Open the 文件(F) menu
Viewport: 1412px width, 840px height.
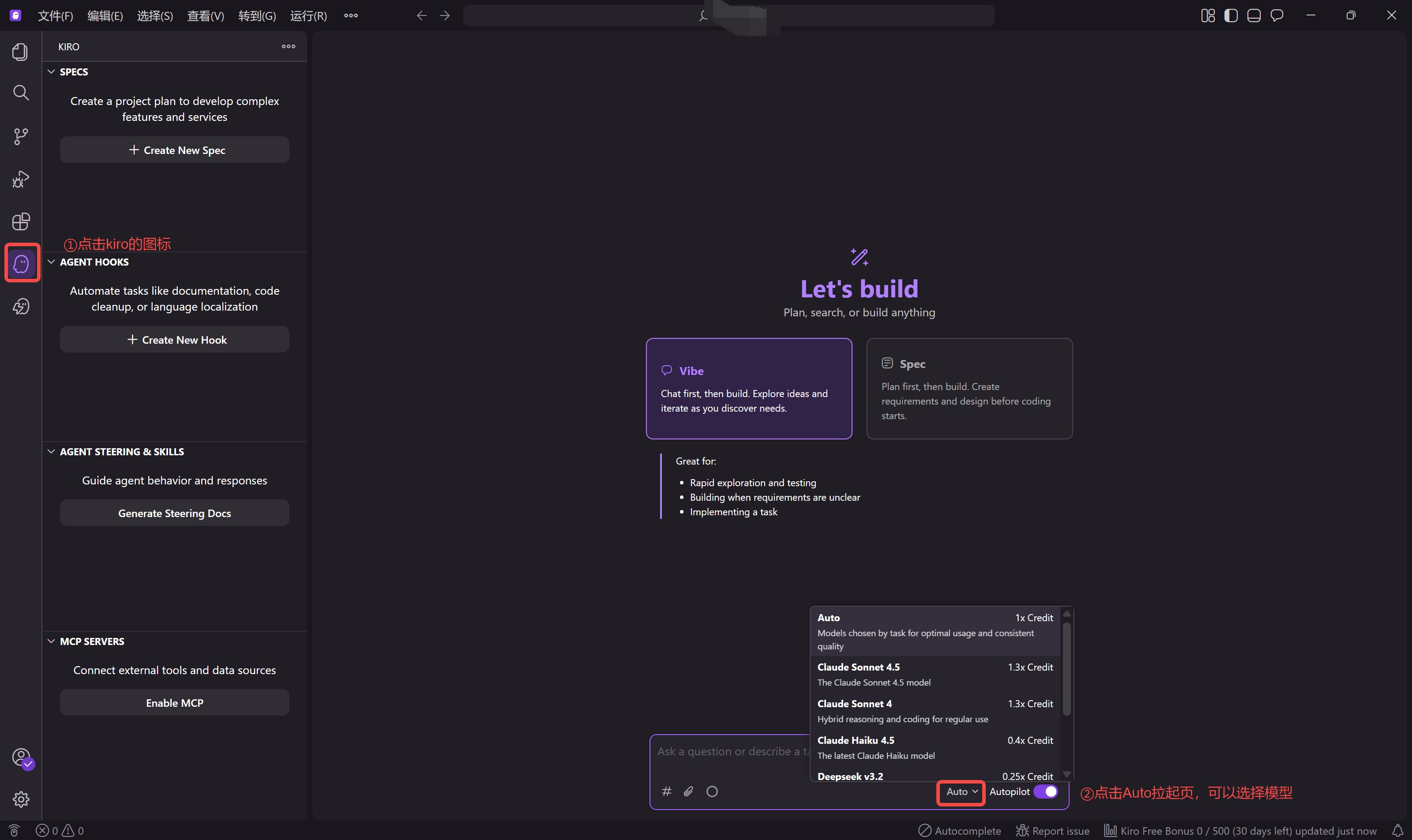(55, 15)
